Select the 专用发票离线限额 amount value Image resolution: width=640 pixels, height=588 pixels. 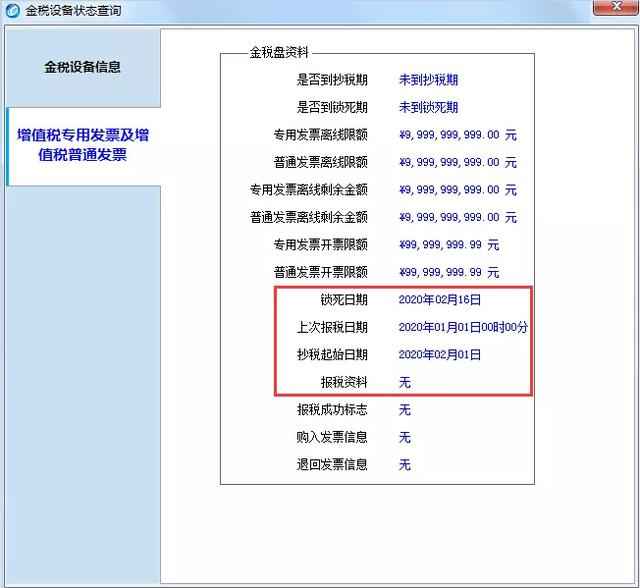coord(448,135)
